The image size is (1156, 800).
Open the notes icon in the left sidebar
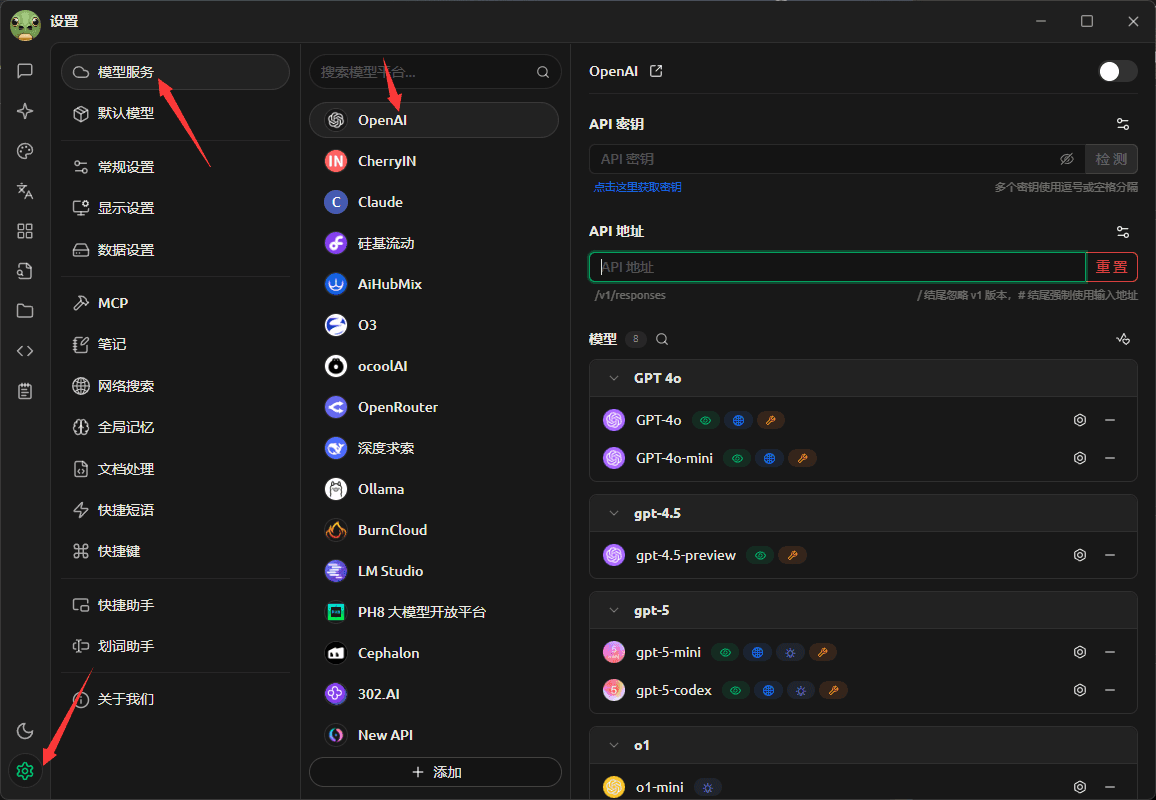[25, 390]
